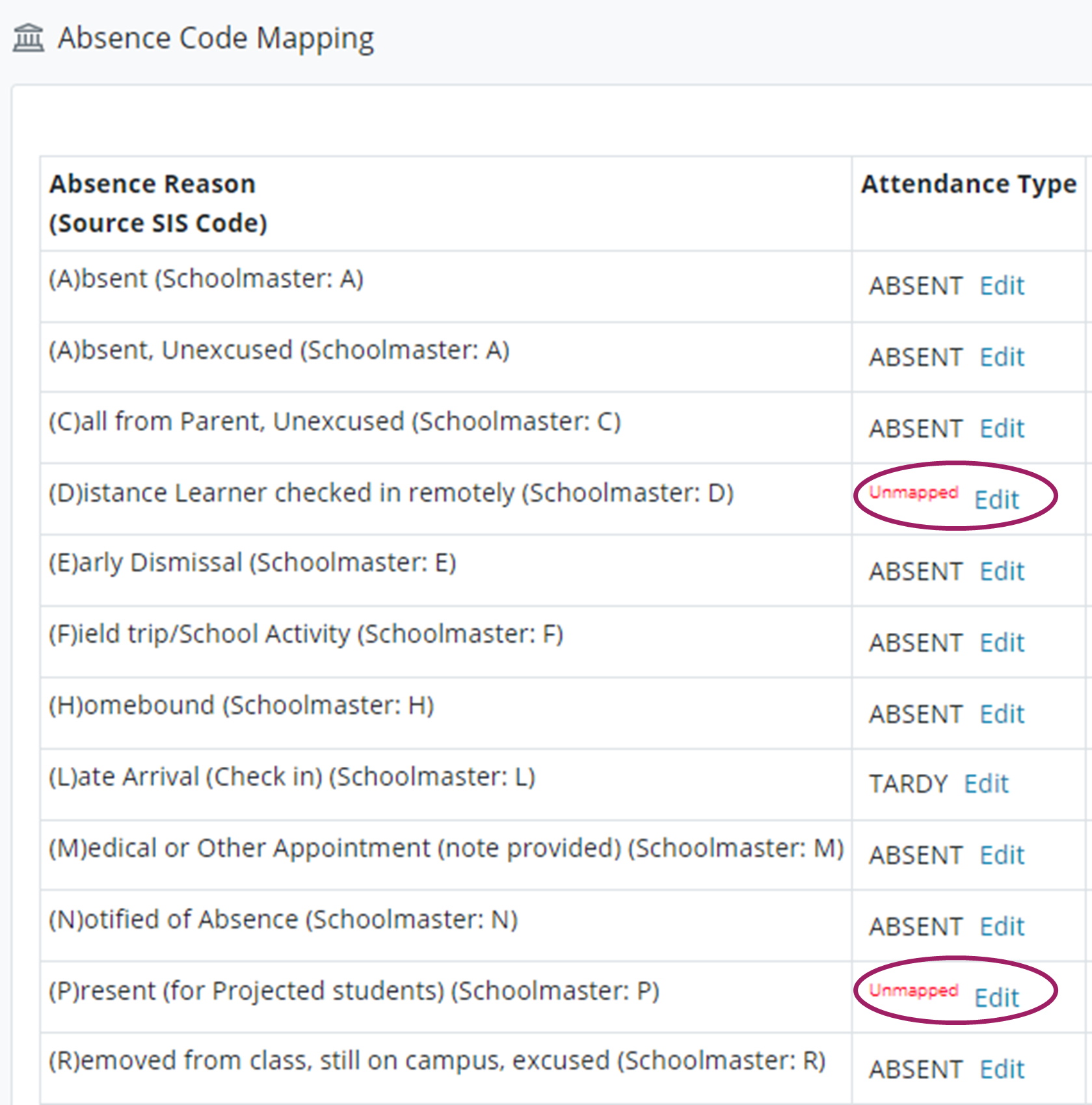Edit the Unmapped Present for Projected students row
Viewport: 1092px width, 1105px height.
(x=997, y=998)
